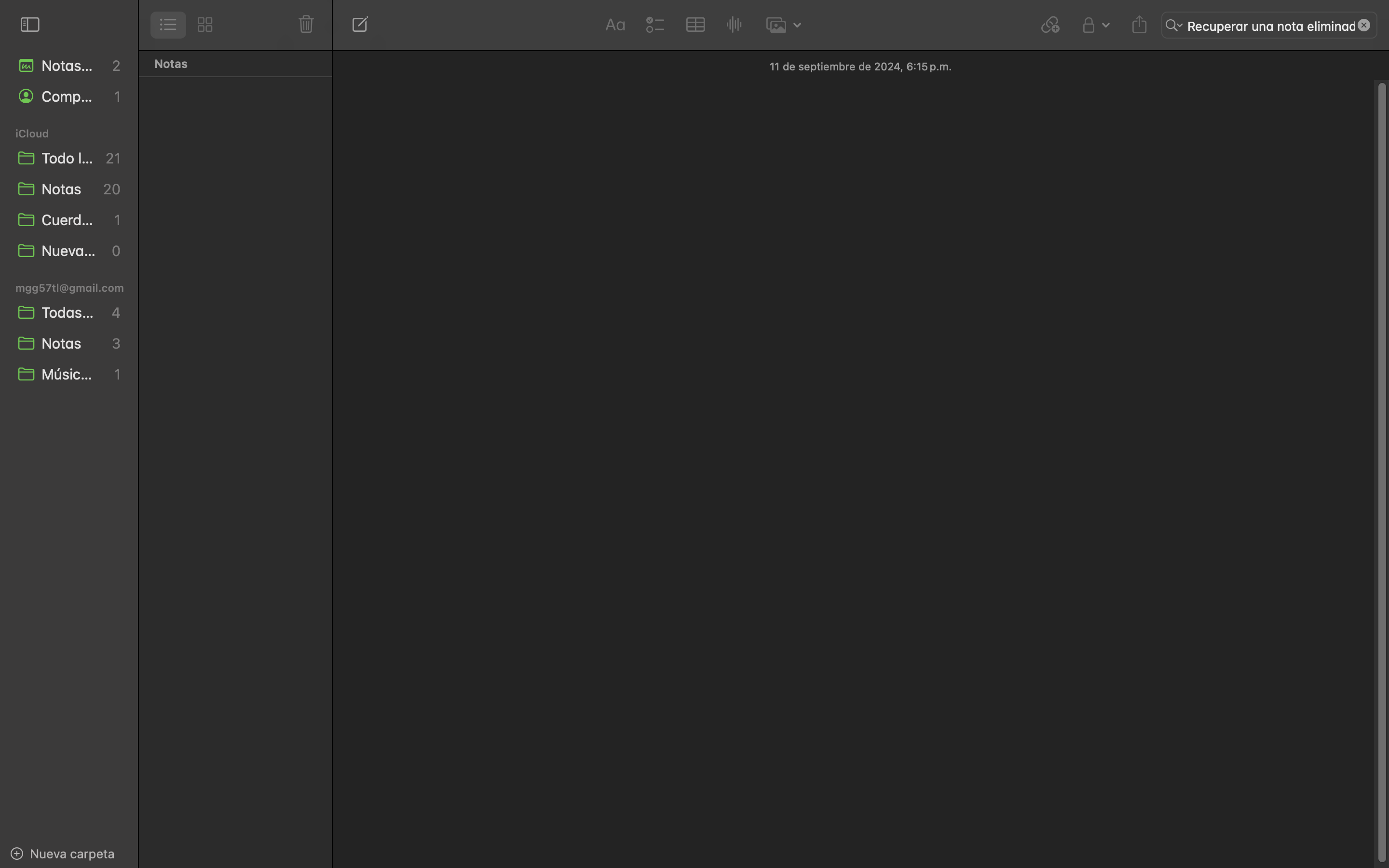Click the audio recording waveform icon
Screen dimensions: 1389x868
[734, 25]
